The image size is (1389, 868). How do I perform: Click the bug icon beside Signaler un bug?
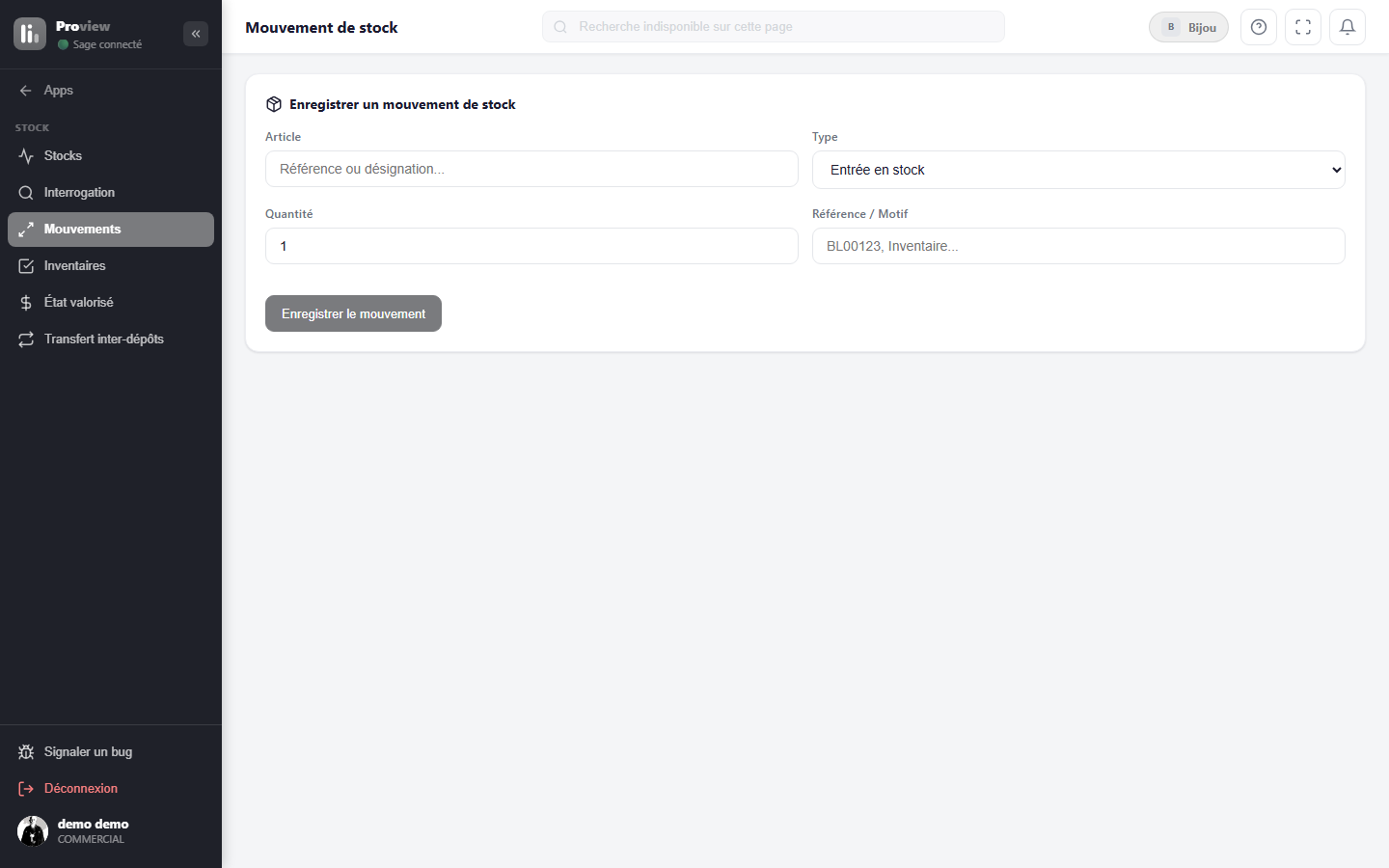pos(26,752)
